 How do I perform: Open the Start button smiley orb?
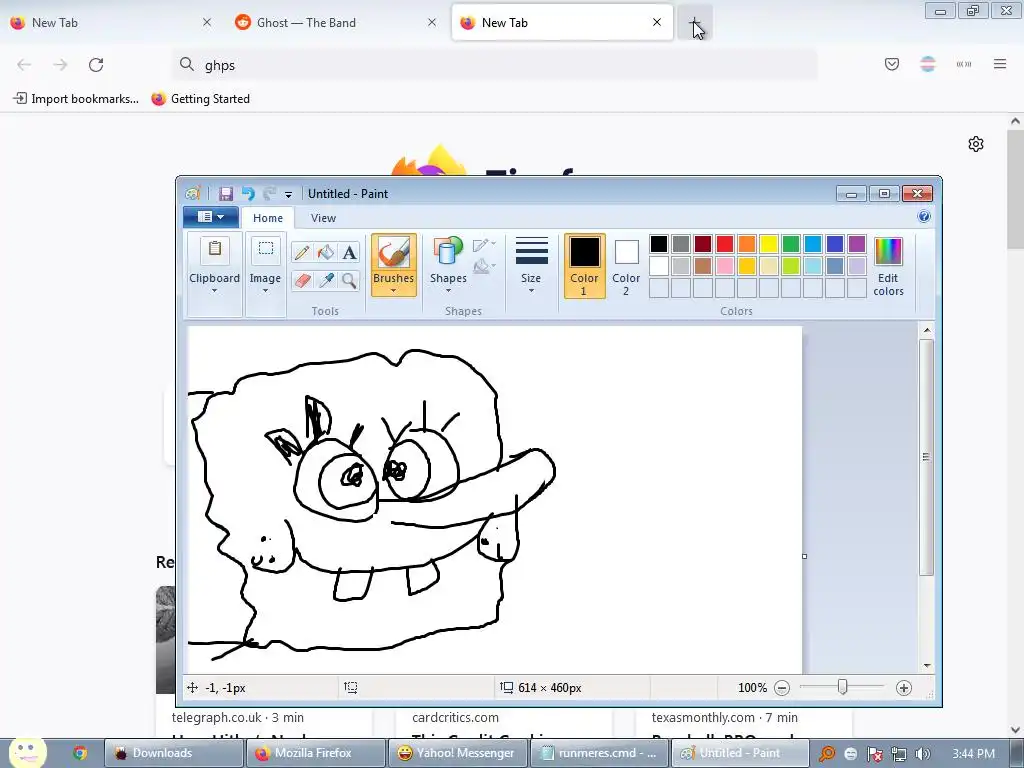click(x=27, y=752)
